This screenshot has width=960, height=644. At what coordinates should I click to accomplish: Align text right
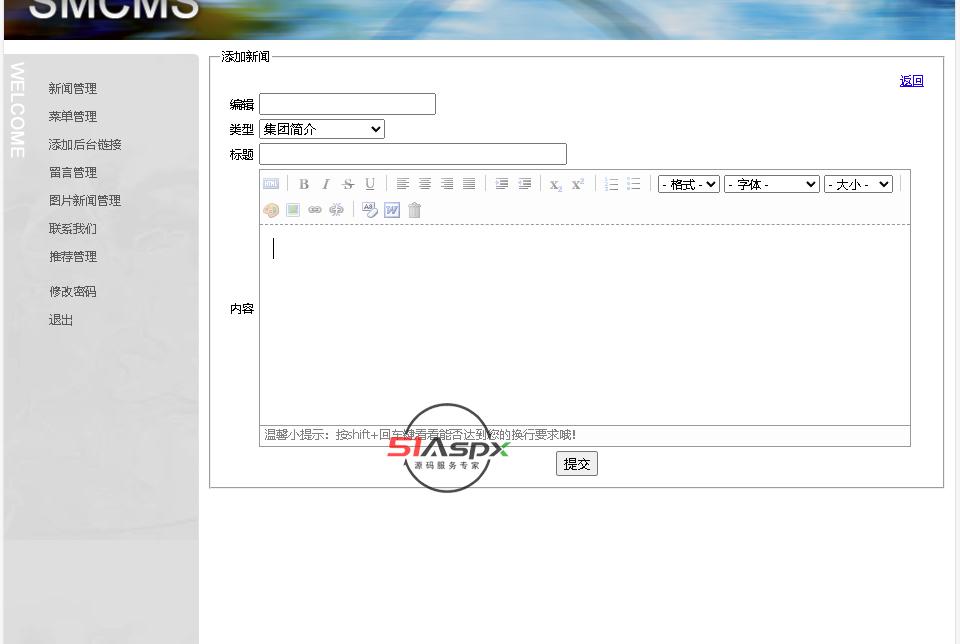tap(447, 184)
